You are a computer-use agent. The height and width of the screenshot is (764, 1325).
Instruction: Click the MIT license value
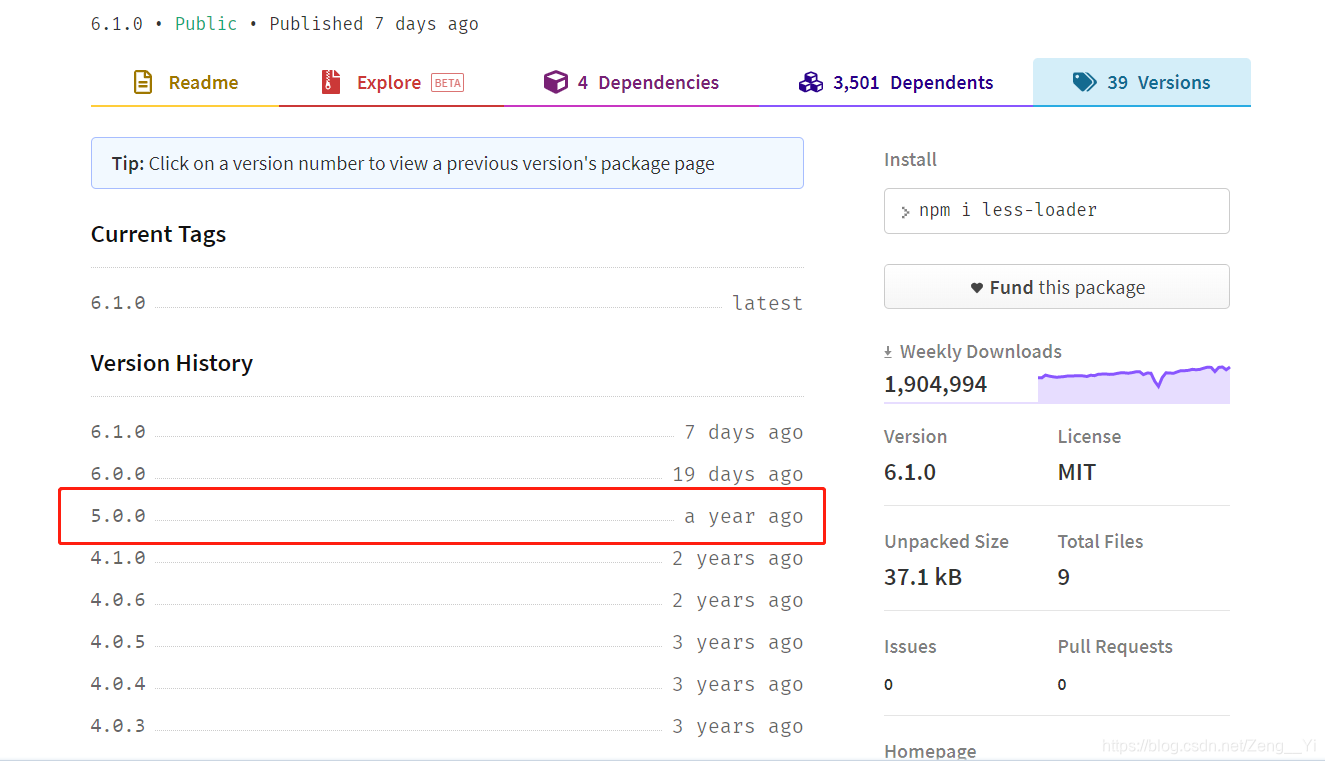click(x=1077, y=472)
